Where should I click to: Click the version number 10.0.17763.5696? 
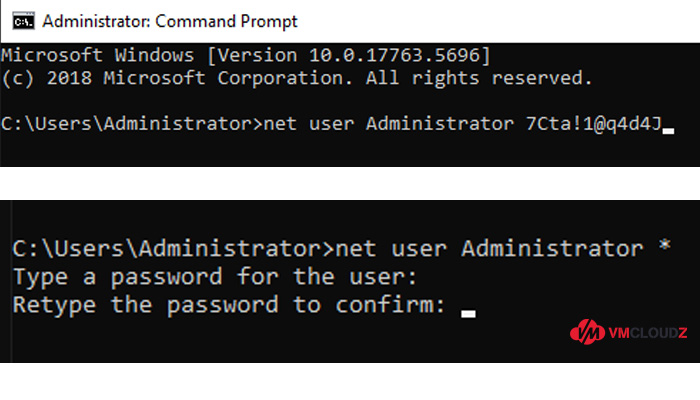394,55
